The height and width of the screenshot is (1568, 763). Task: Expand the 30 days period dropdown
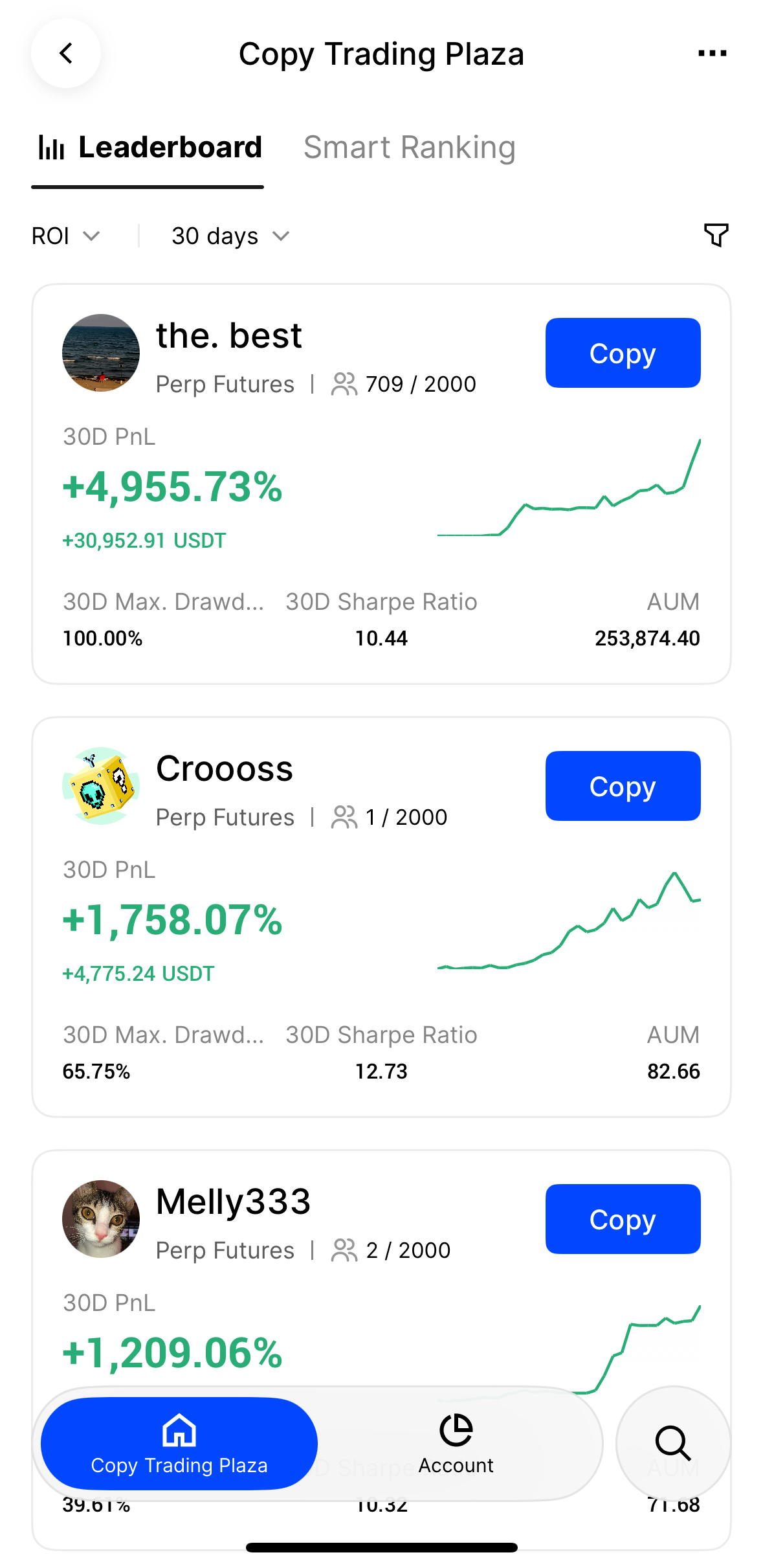point(230,236)
